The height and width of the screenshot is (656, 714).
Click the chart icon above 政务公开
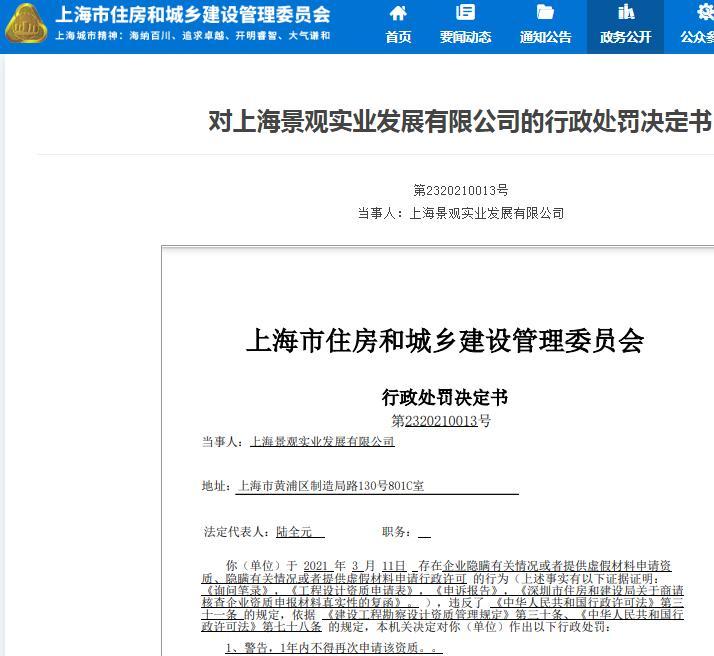pyautogui.click(x=626, y=12)
